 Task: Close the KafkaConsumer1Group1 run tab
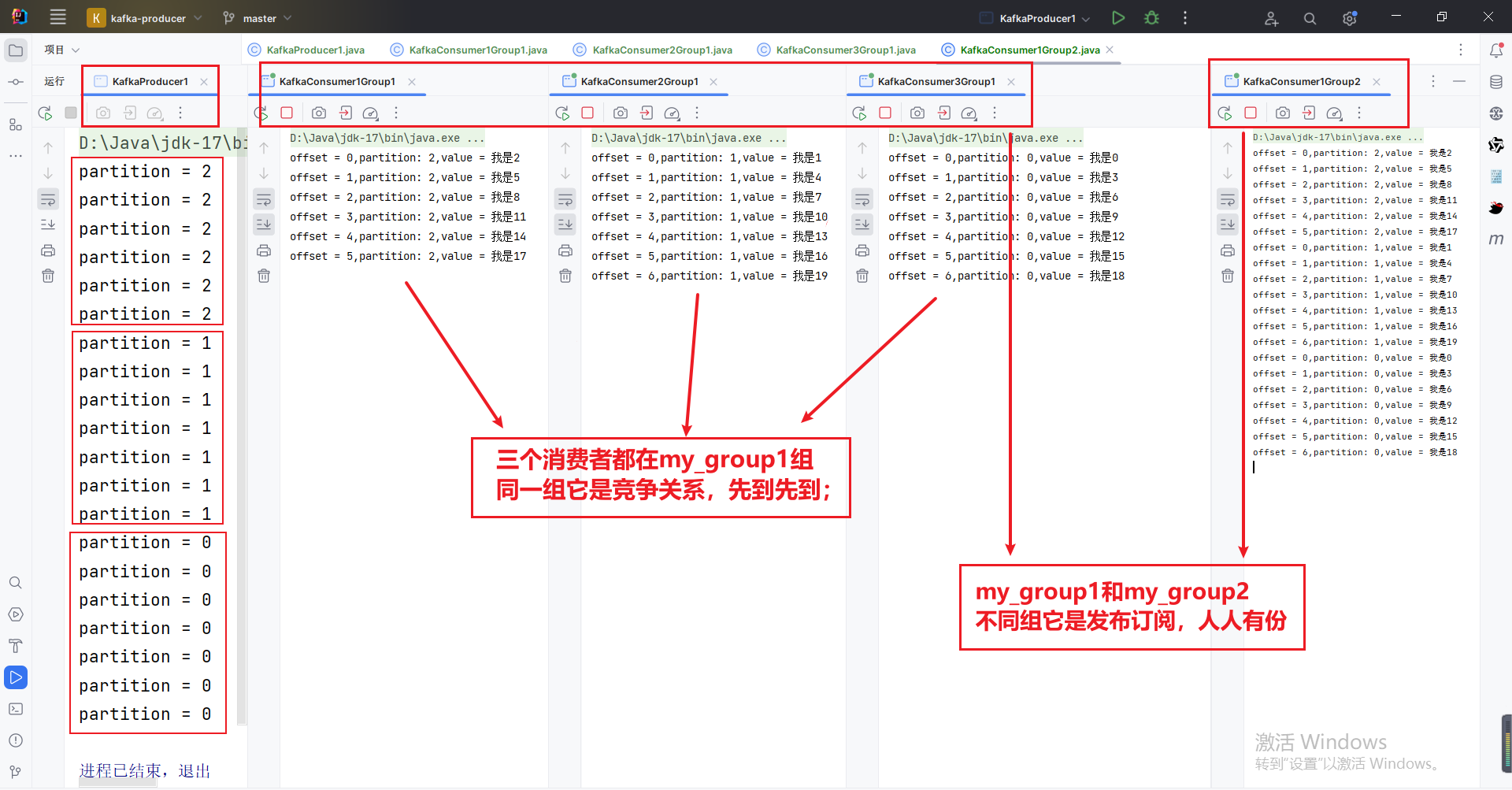[x=412, y=81]
